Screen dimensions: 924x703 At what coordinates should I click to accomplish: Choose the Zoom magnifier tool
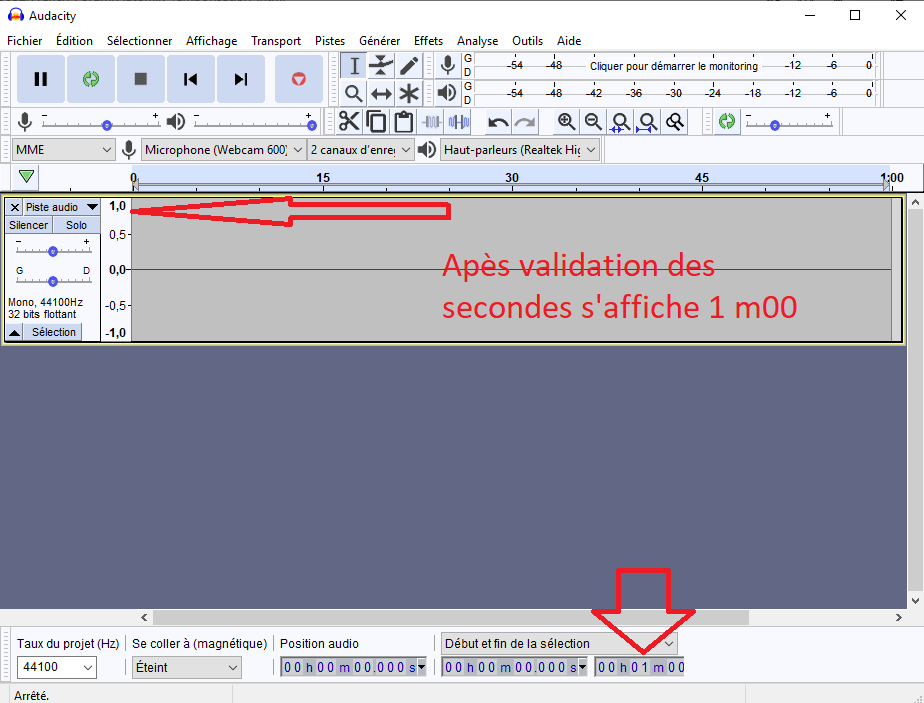coord(353,94)
